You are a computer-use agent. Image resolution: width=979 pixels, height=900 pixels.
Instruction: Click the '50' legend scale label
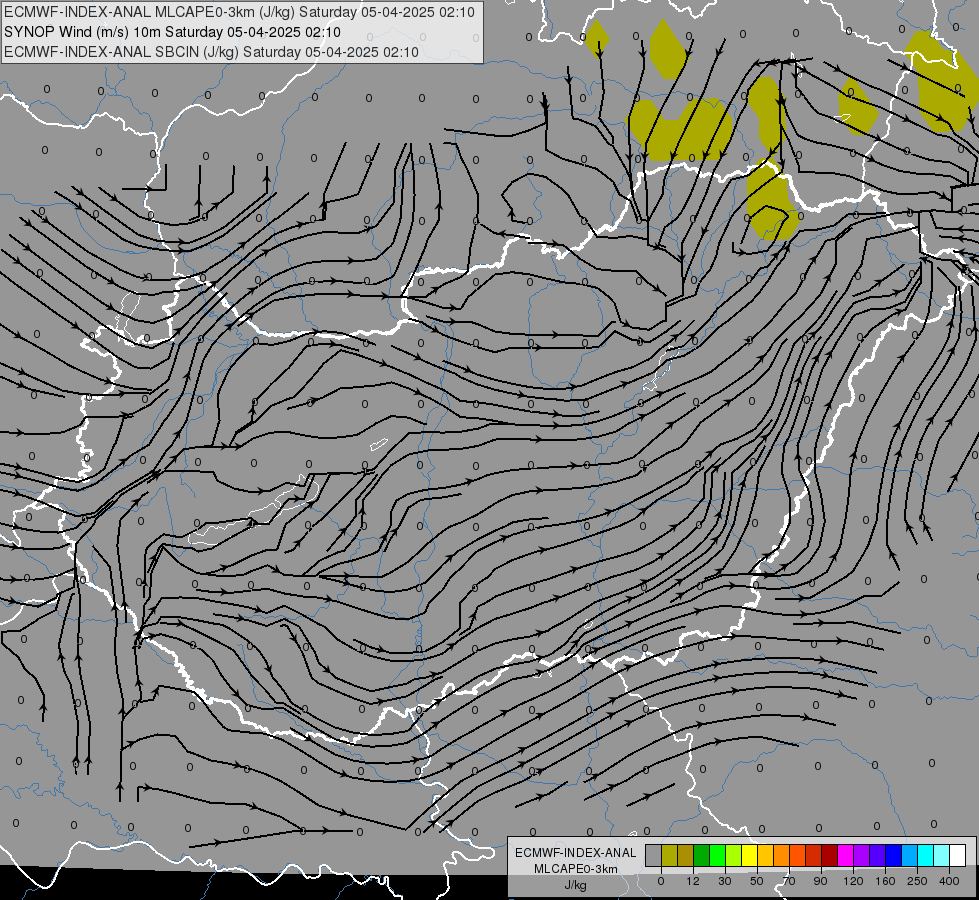757,881
